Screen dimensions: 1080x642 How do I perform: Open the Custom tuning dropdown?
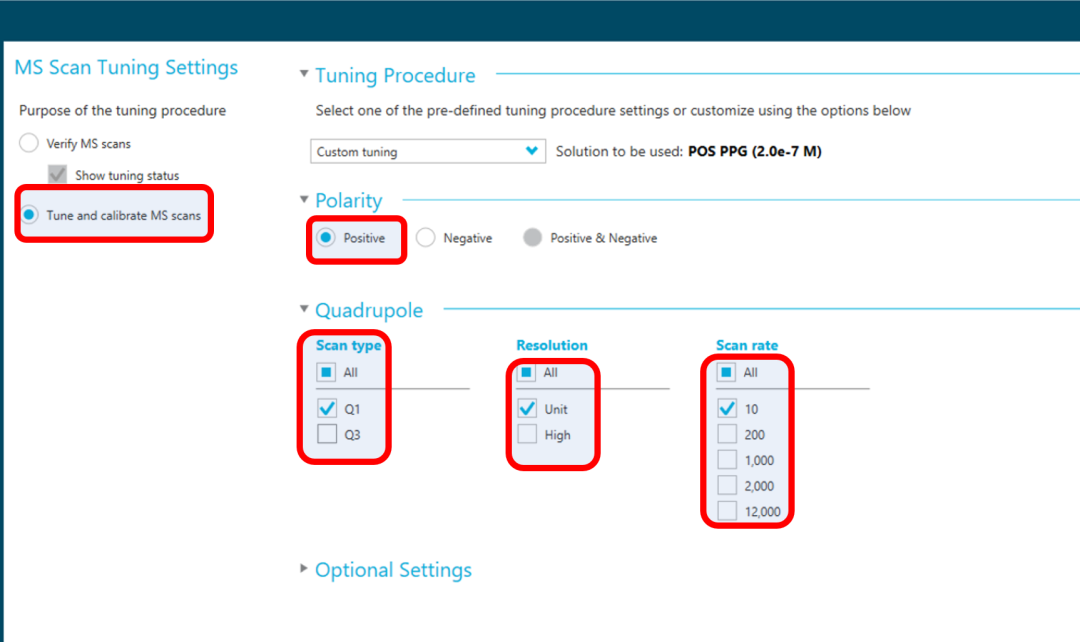click(427, 152)
